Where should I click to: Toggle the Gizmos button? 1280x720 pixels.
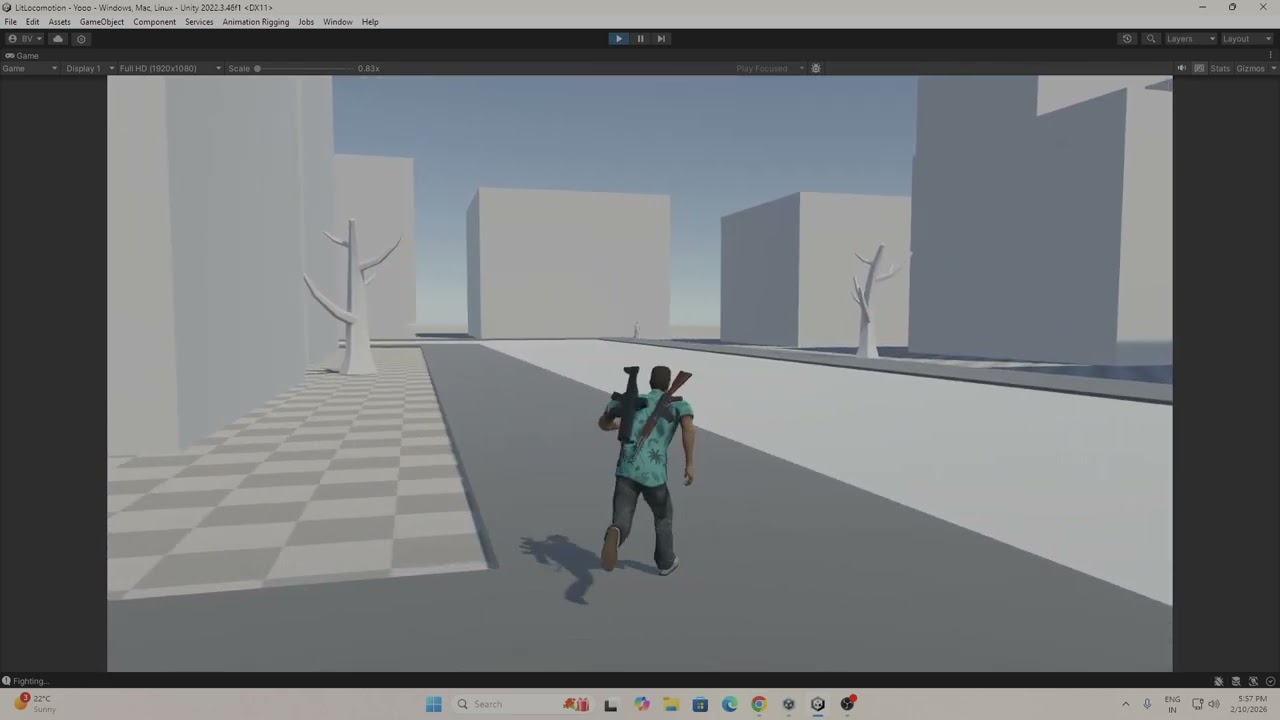1250,69
